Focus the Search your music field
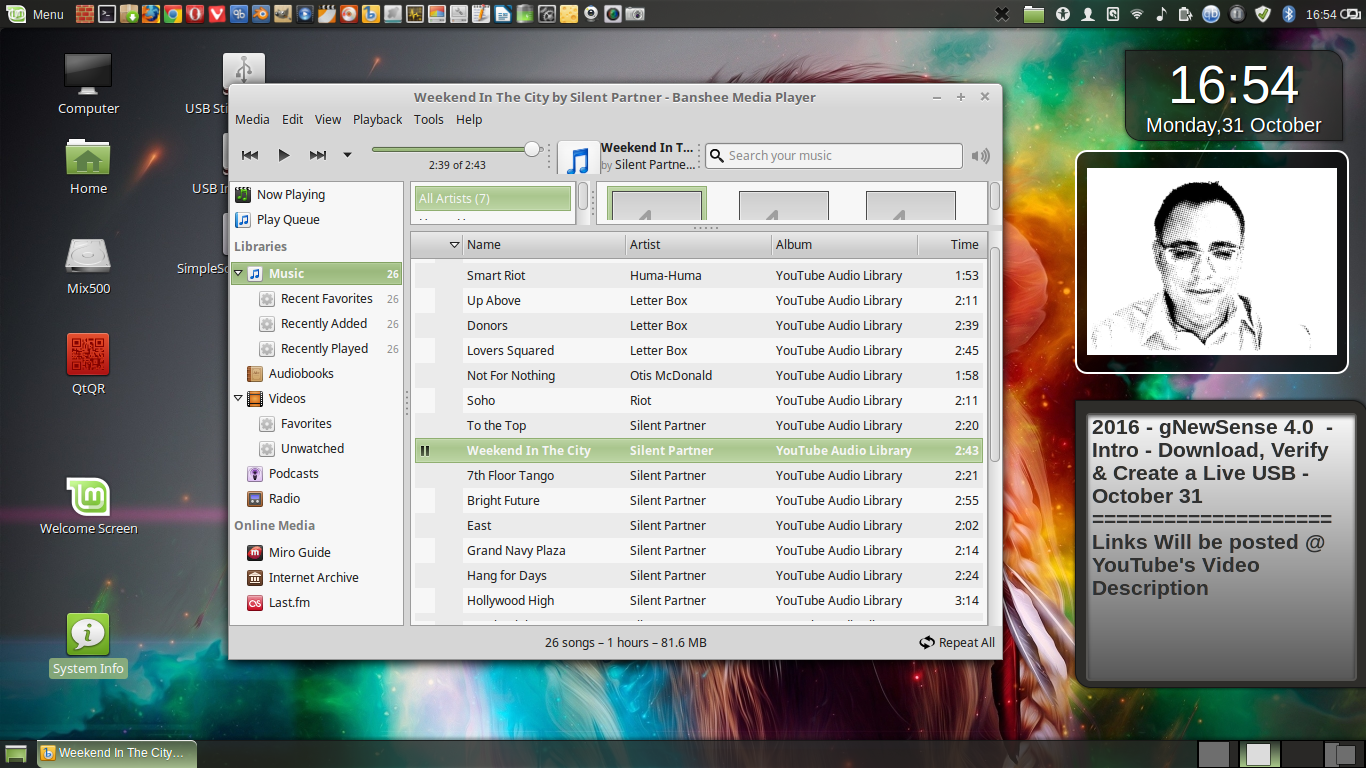Screen dimensions: 1366x768 (x=834, y=156)
